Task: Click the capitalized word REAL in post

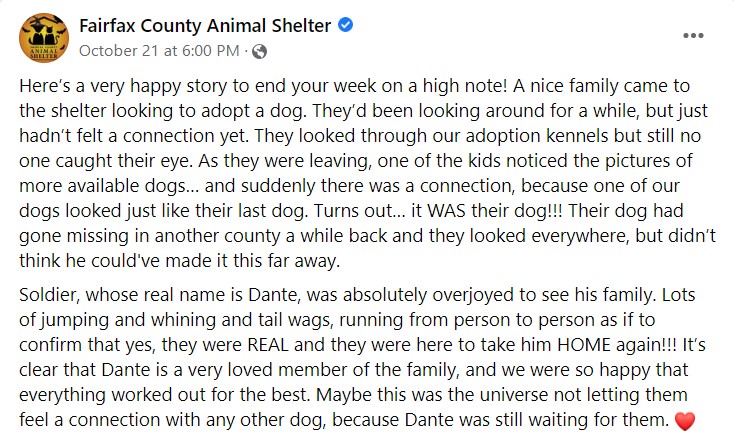Action: 268,345
